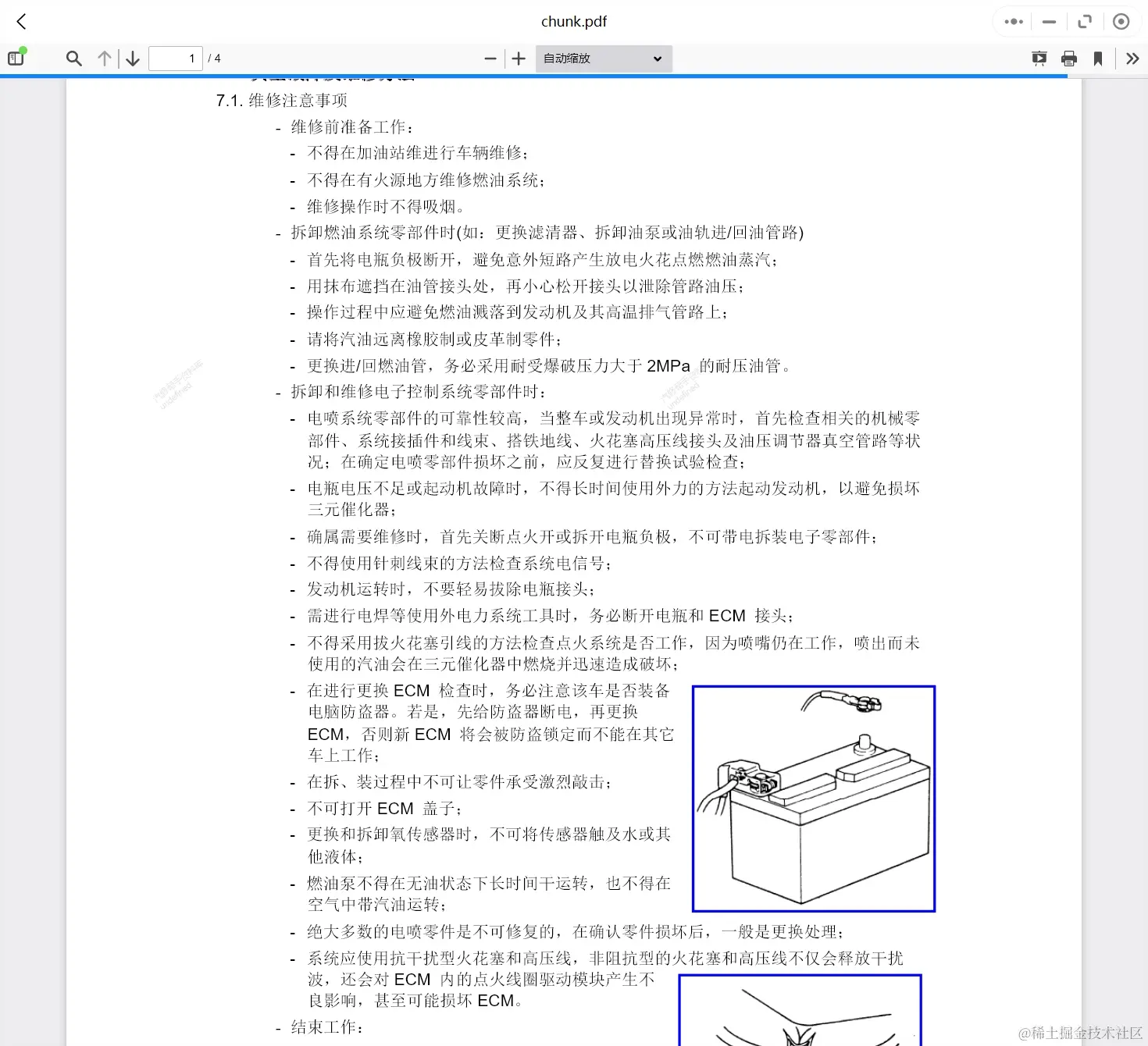Toggle the screen recording indicator
The height and width of the screenshot is (1046, 1148).
[x=1121, y=21]
